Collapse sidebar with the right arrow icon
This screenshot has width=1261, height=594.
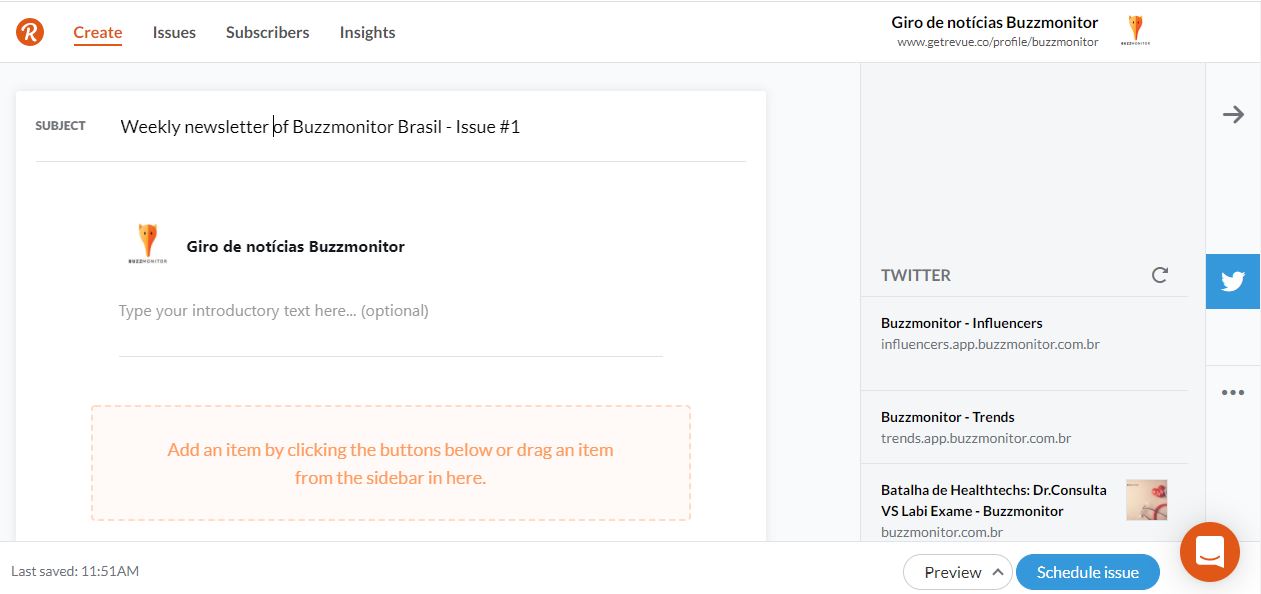(1233, 114)
